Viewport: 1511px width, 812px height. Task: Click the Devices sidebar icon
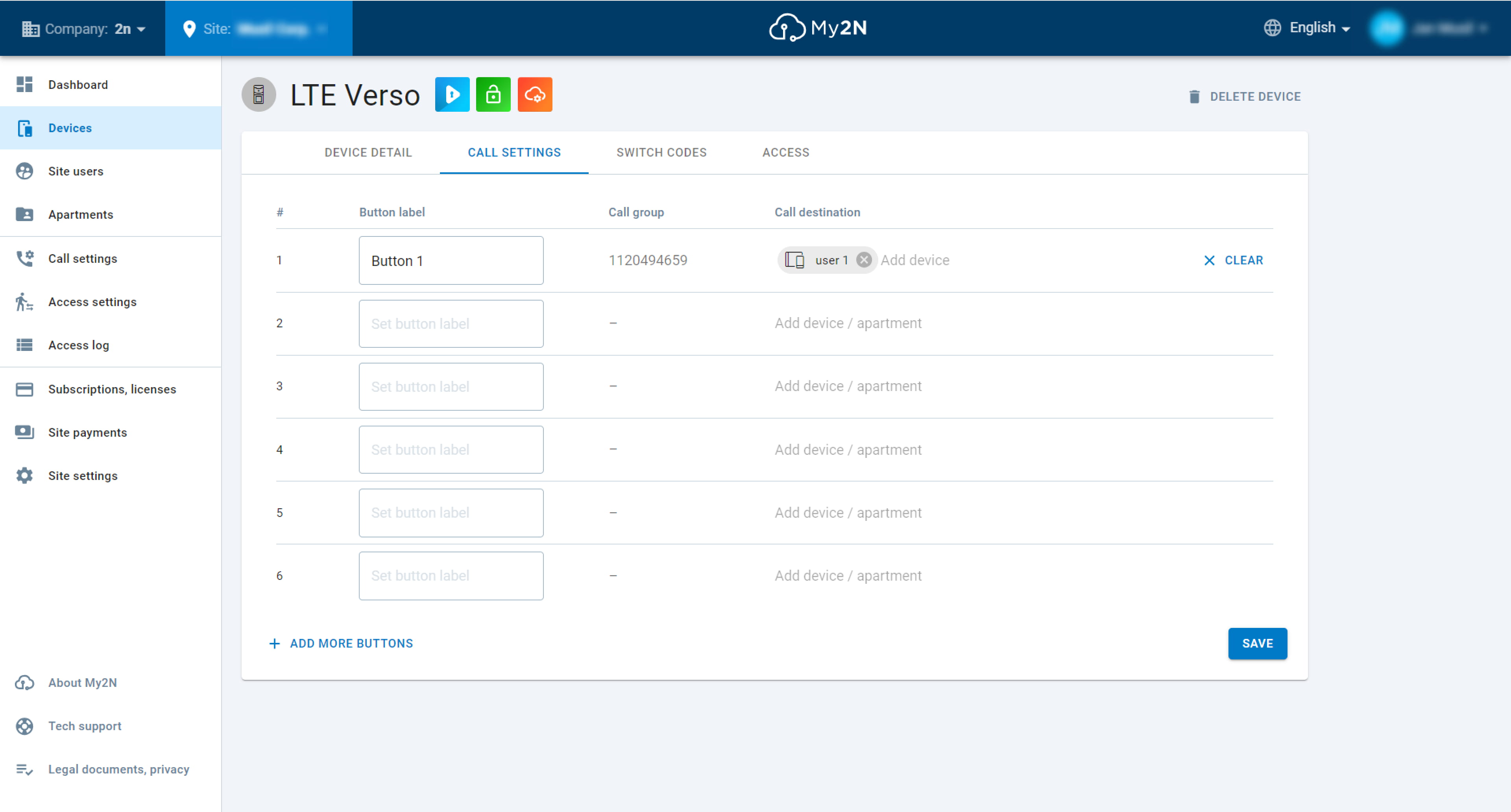coord(24,128)
